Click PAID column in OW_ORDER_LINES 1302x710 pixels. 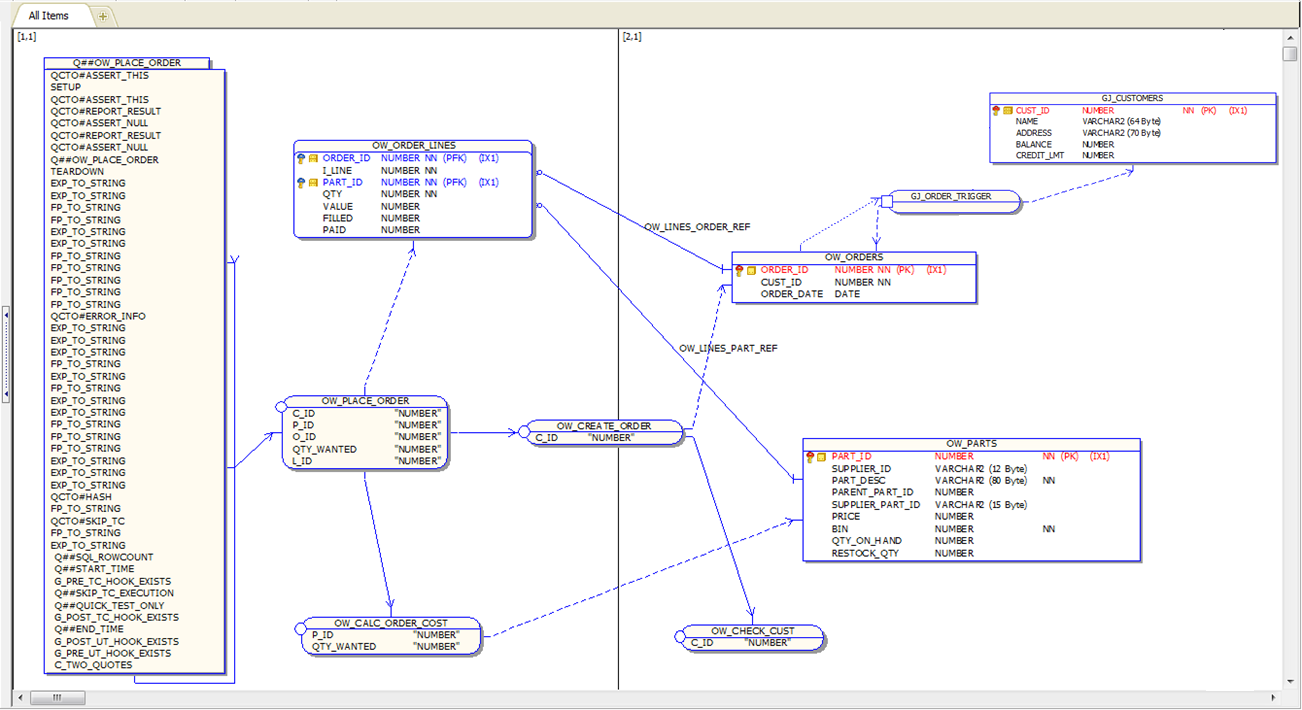(x=334, y=230)
